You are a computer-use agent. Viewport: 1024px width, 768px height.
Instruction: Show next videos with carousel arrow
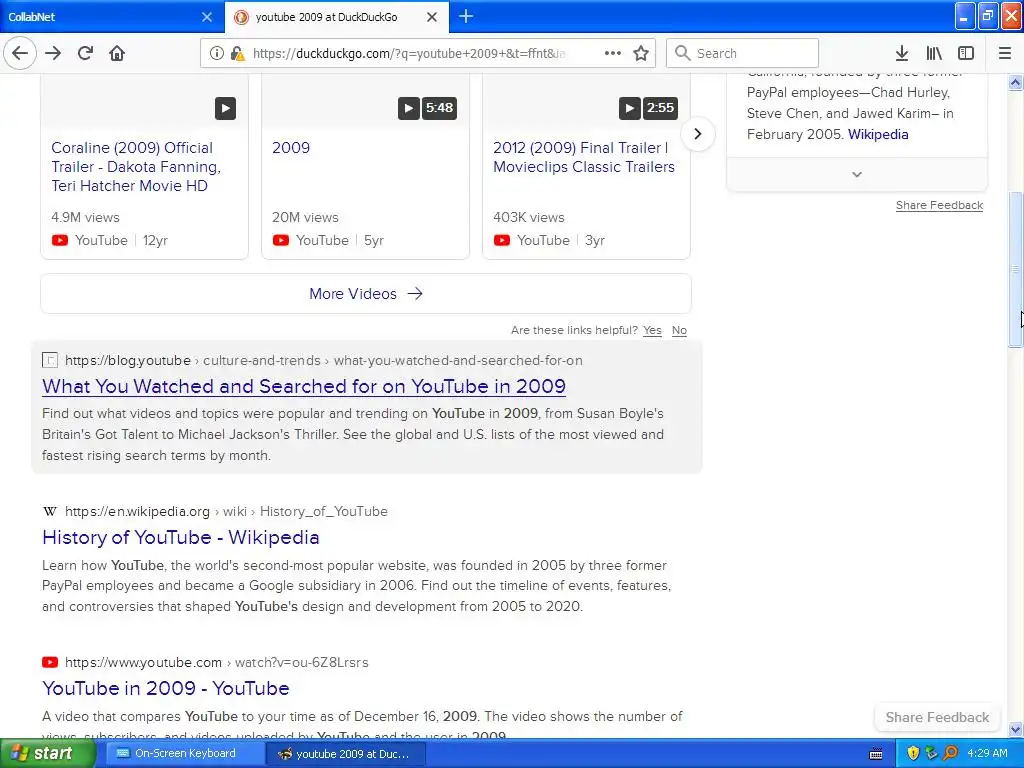(x=697, y=134)
